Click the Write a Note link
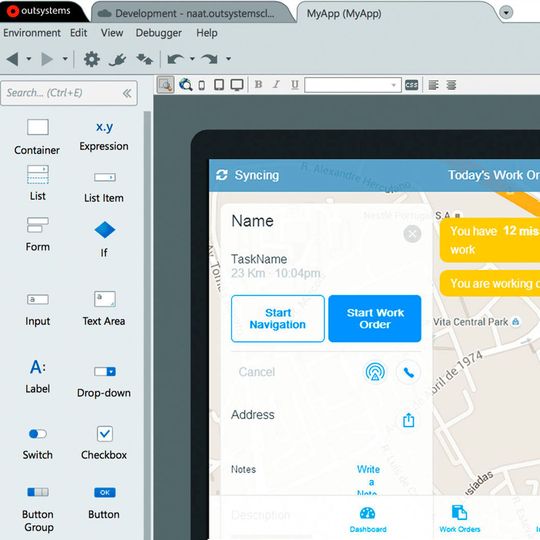 [x=368, y=481]
